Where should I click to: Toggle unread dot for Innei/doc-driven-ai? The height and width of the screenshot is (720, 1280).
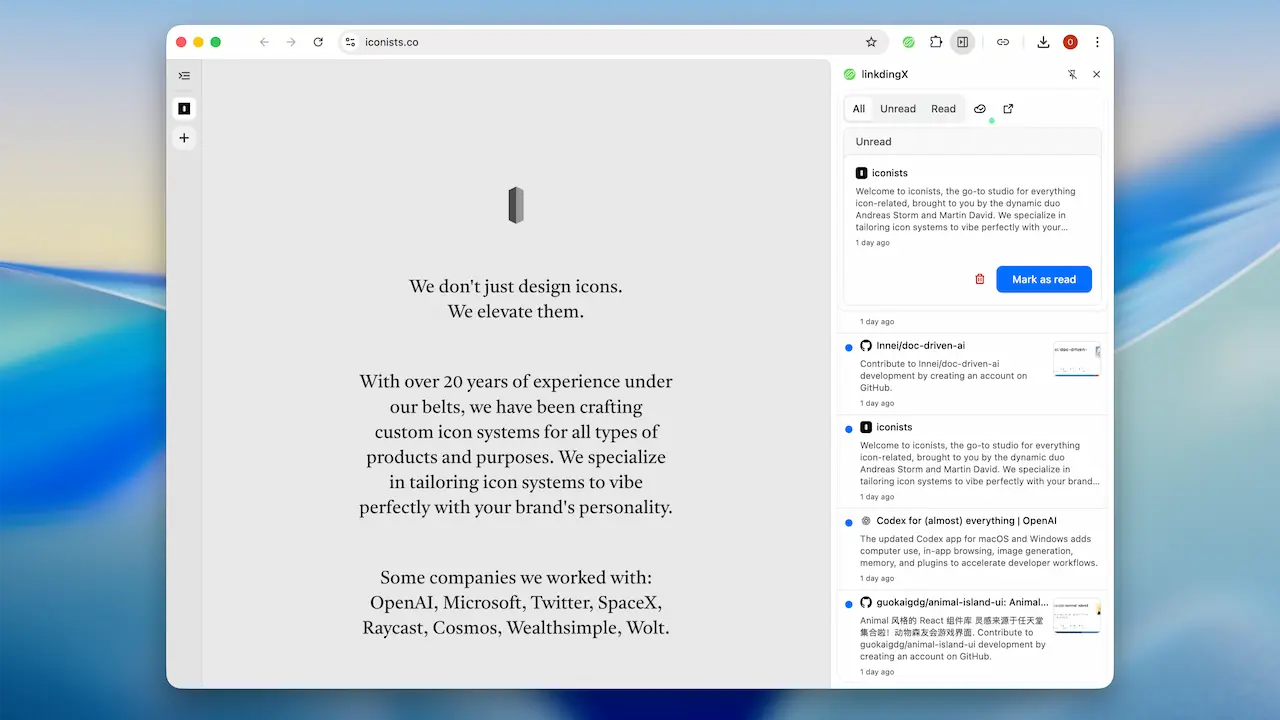[x=849, y=347]
